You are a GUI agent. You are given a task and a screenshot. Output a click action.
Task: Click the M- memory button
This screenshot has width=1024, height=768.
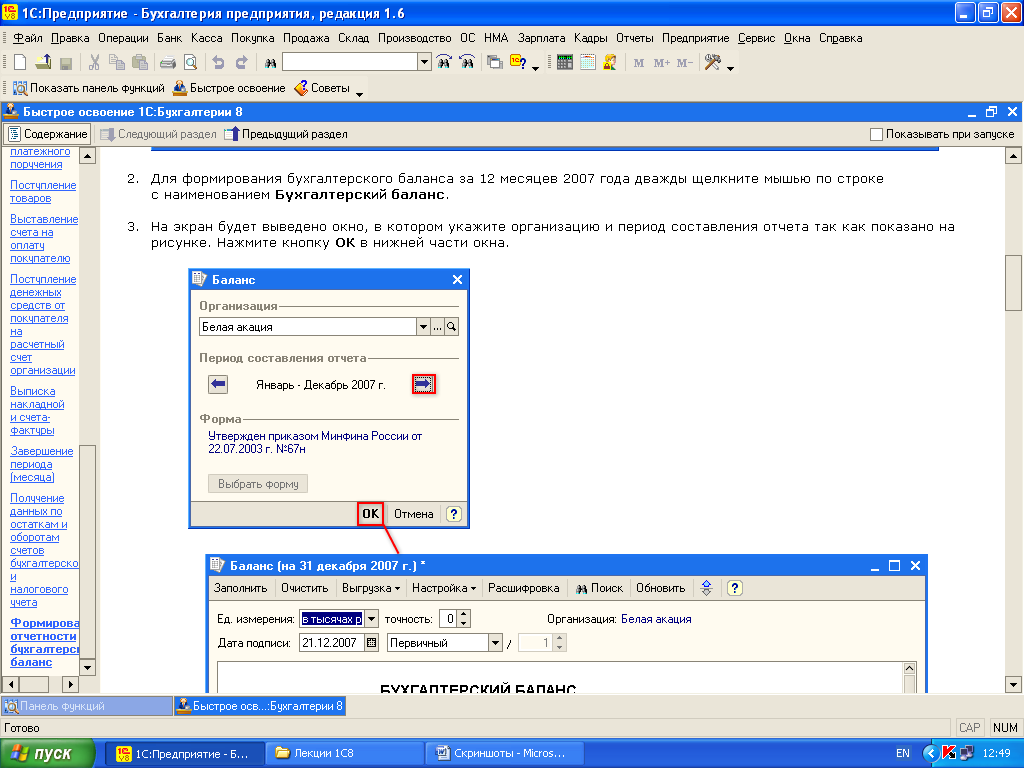pos(684,63)
